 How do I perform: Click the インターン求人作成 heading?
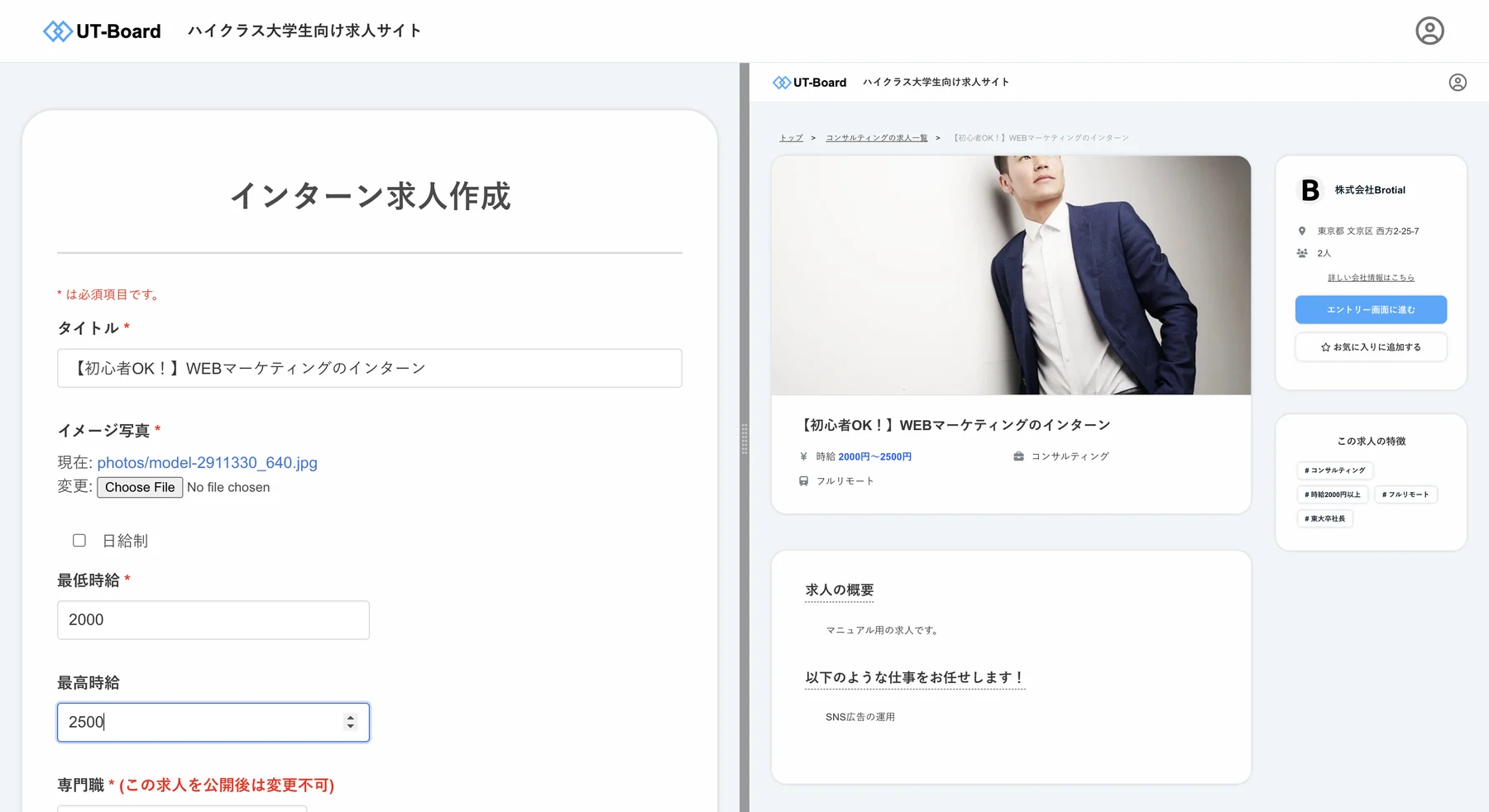click(370, 197)
